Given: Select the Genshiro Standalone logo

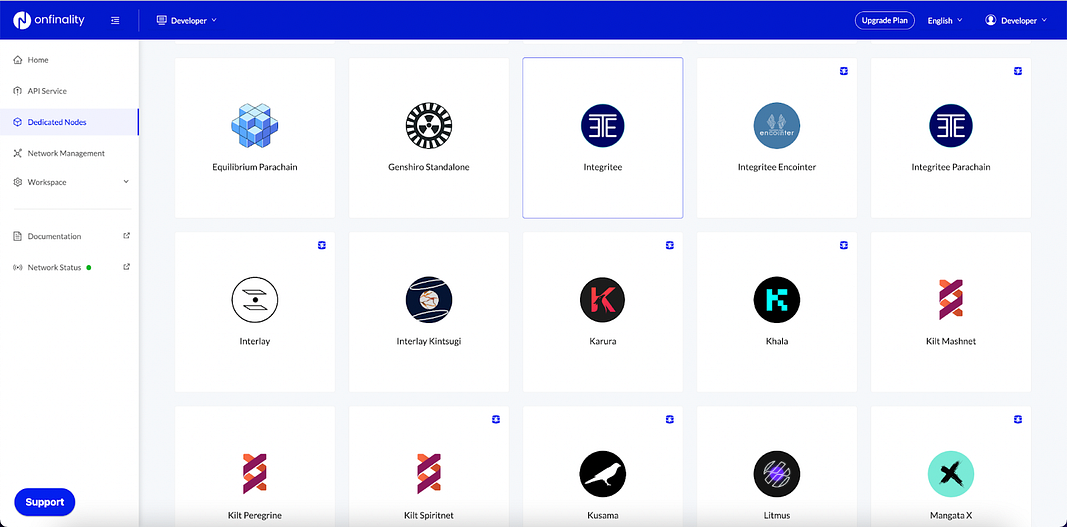Looking at the screenshot, I should [x=429, y=126].
